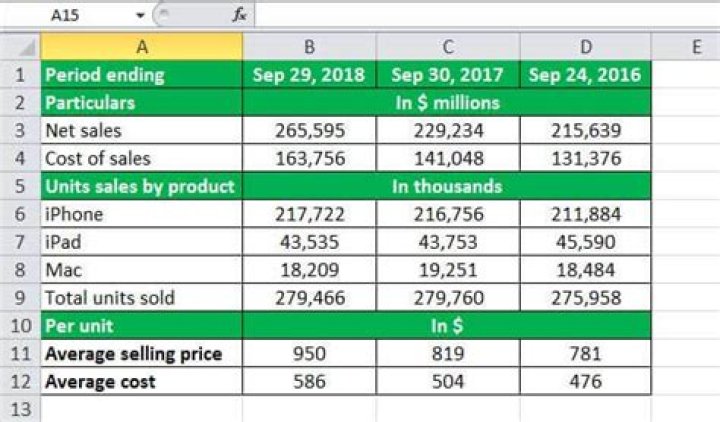Select the Total units sold cell

[141, 297]
